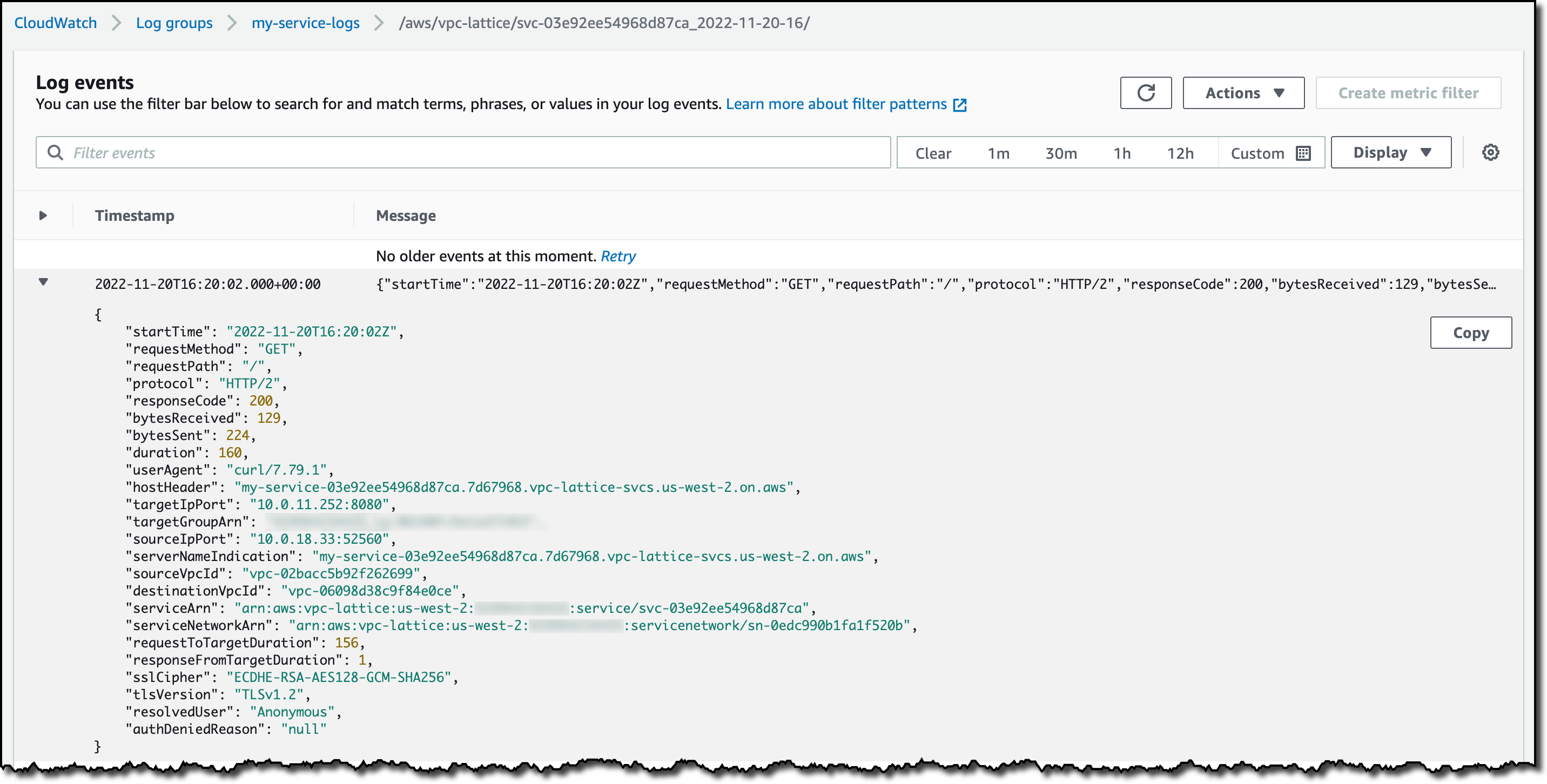This screenshot has height=784, width=1547.
Task: Select the 1m time range
Action: (998, 154)
